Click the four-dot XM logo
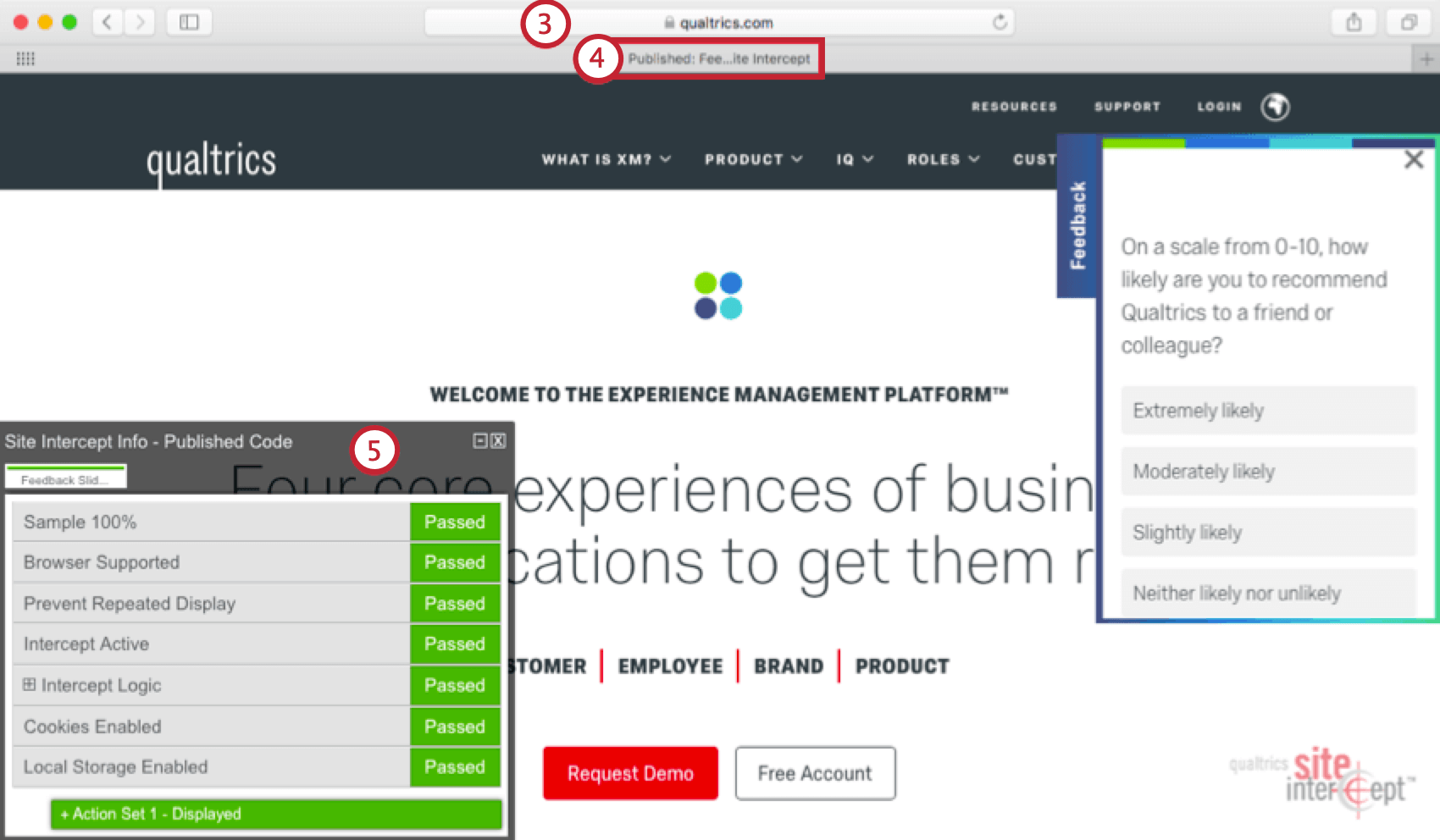The width and height of the screenshot is (1440, 840). coord(718,295)
